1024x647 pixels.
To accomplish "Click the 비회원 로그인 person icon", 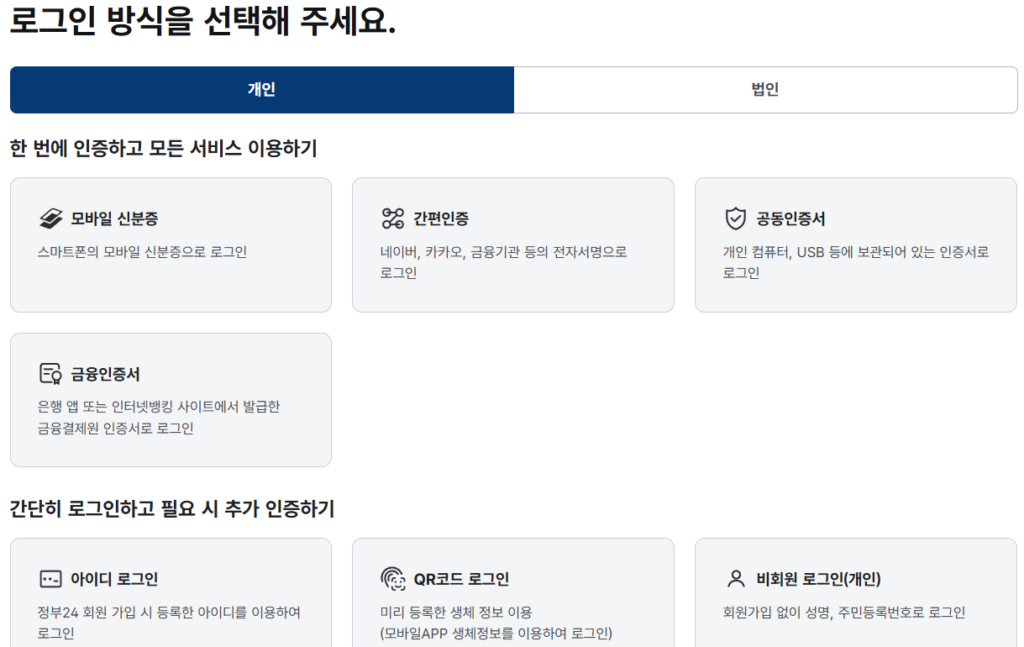I will [736, 579].
